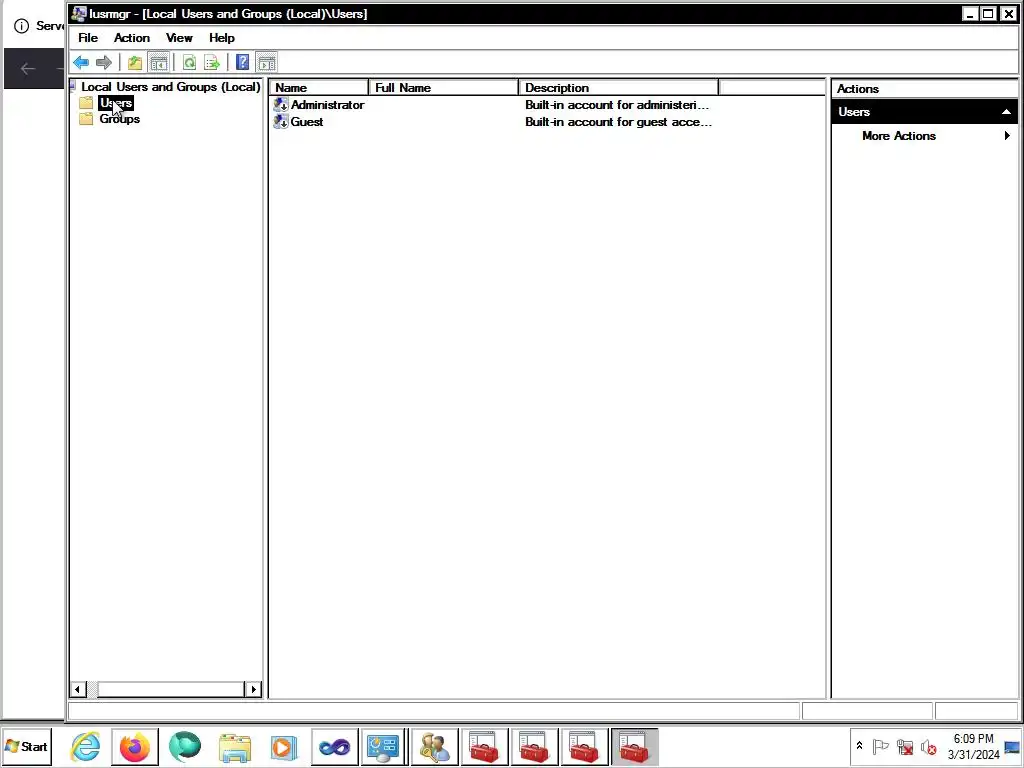
Task: Click the Administrator user account icon
Action: click(281, 104)
